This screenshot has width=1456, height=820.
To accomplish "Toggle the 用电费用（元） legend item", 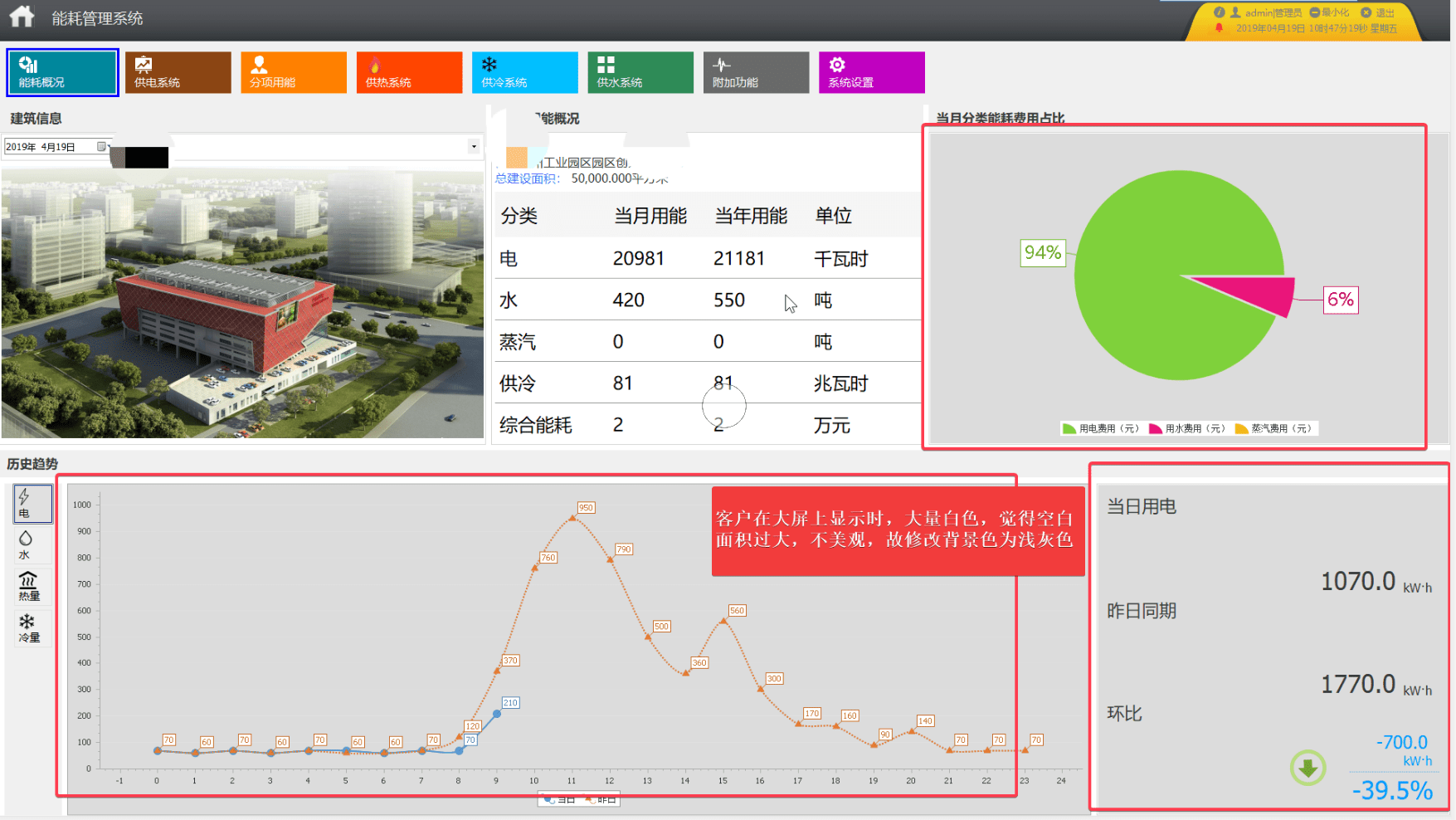I will [x=1100, y=428].
